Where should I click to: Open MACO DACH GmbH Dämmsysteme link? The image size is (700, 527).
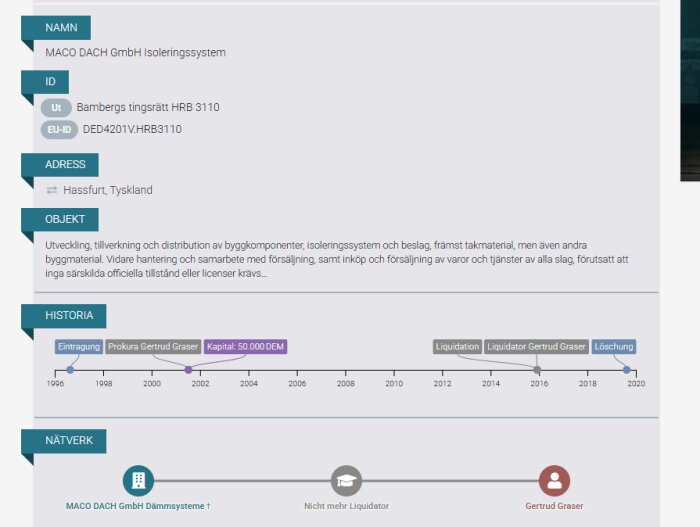pos(138,506)
